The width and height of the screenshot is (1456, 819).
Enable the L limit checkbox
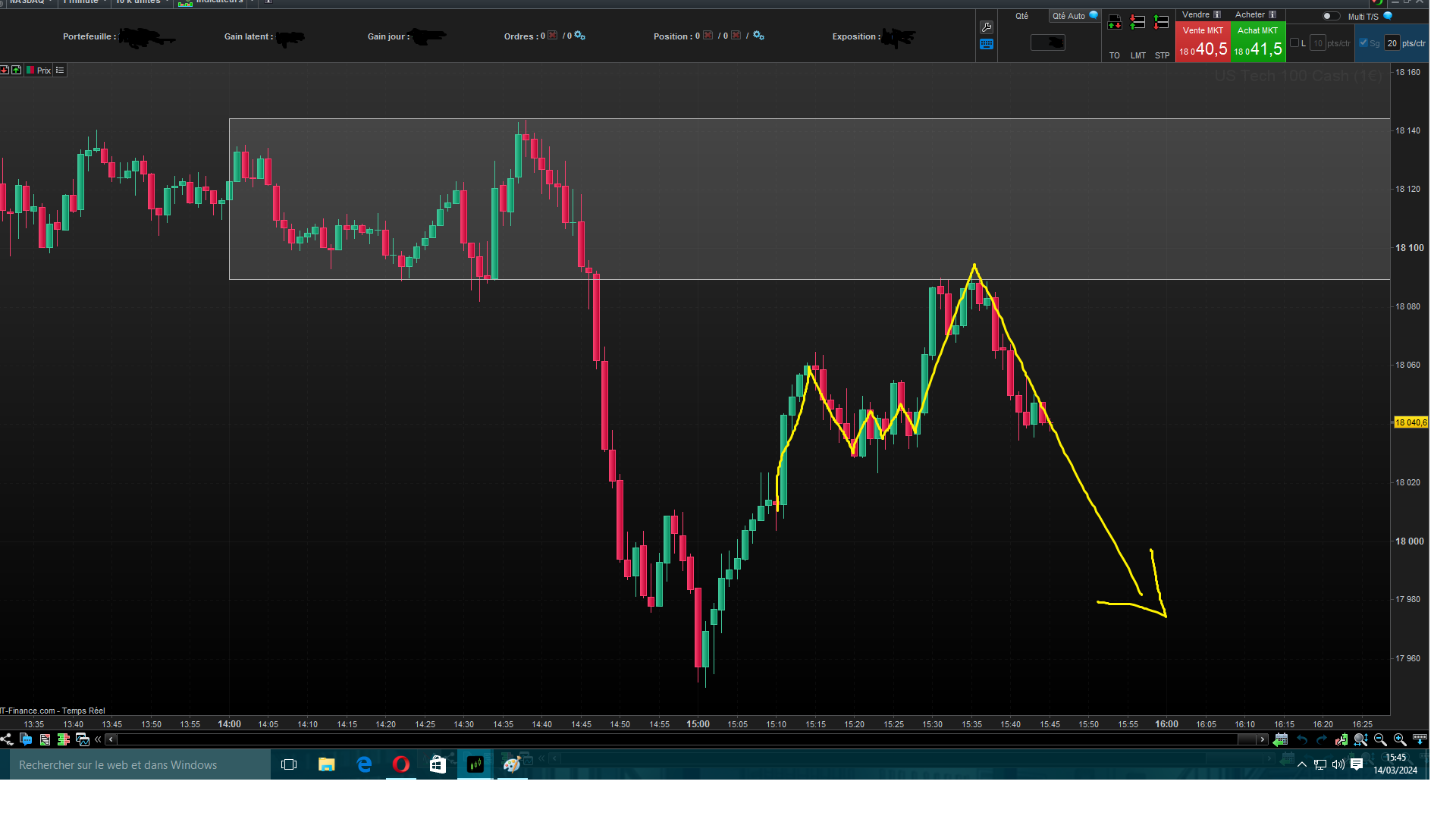[x=1294, y=43]
